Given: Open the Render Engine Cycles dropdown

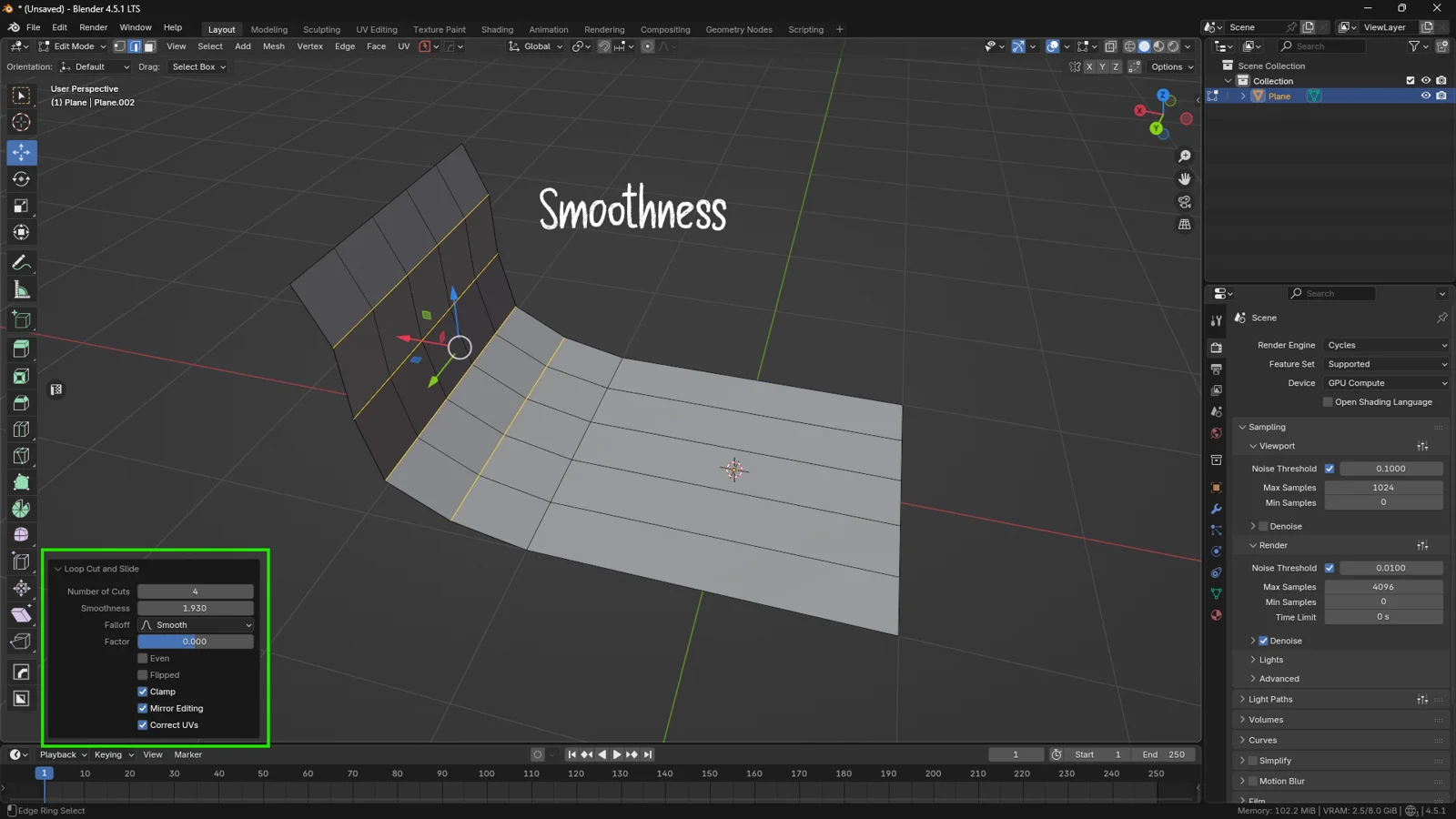Looking at the screenshot, I should (1386, 345).
